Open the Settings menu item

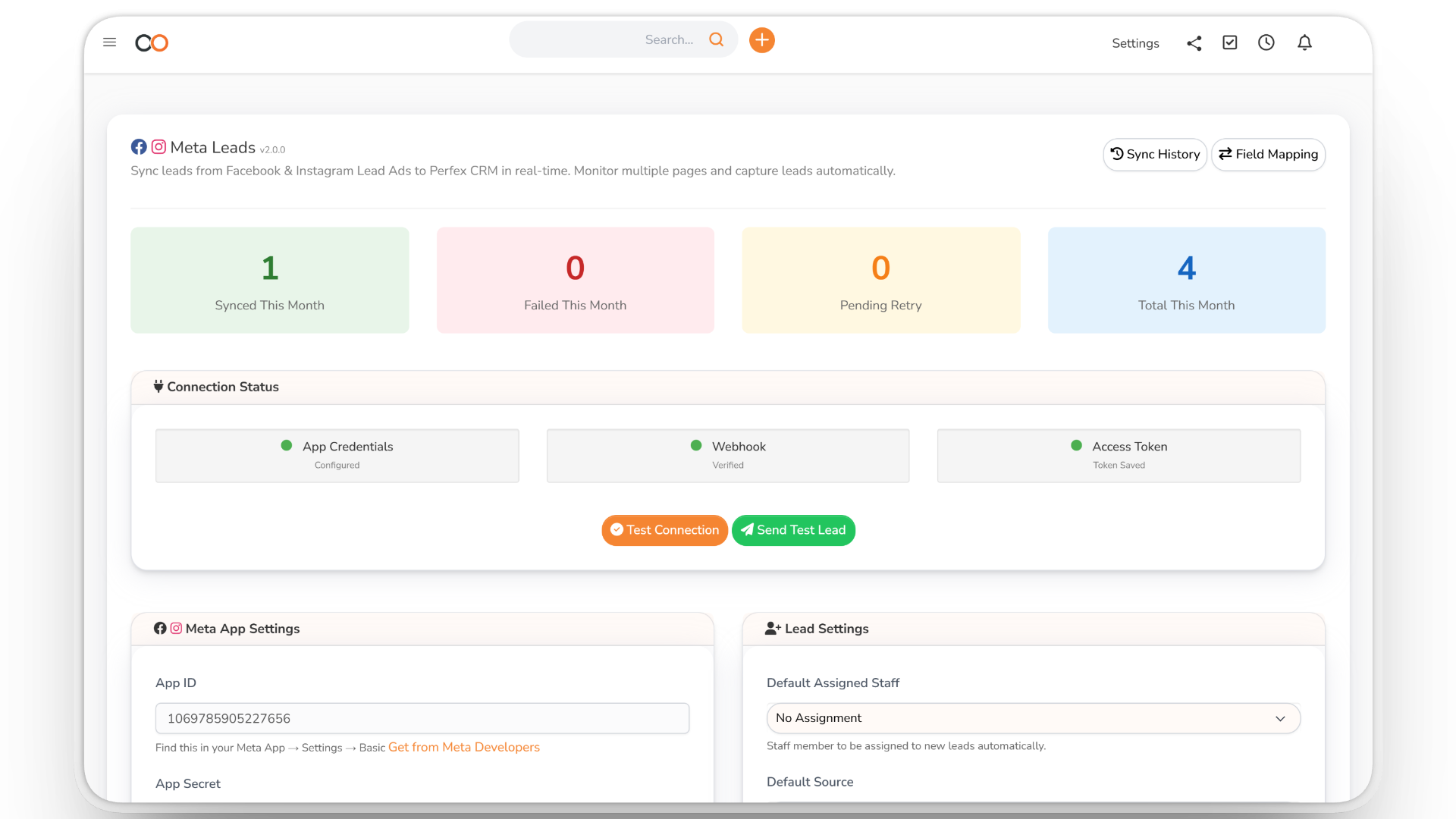pyautogui.click(x=1135, y=43)
